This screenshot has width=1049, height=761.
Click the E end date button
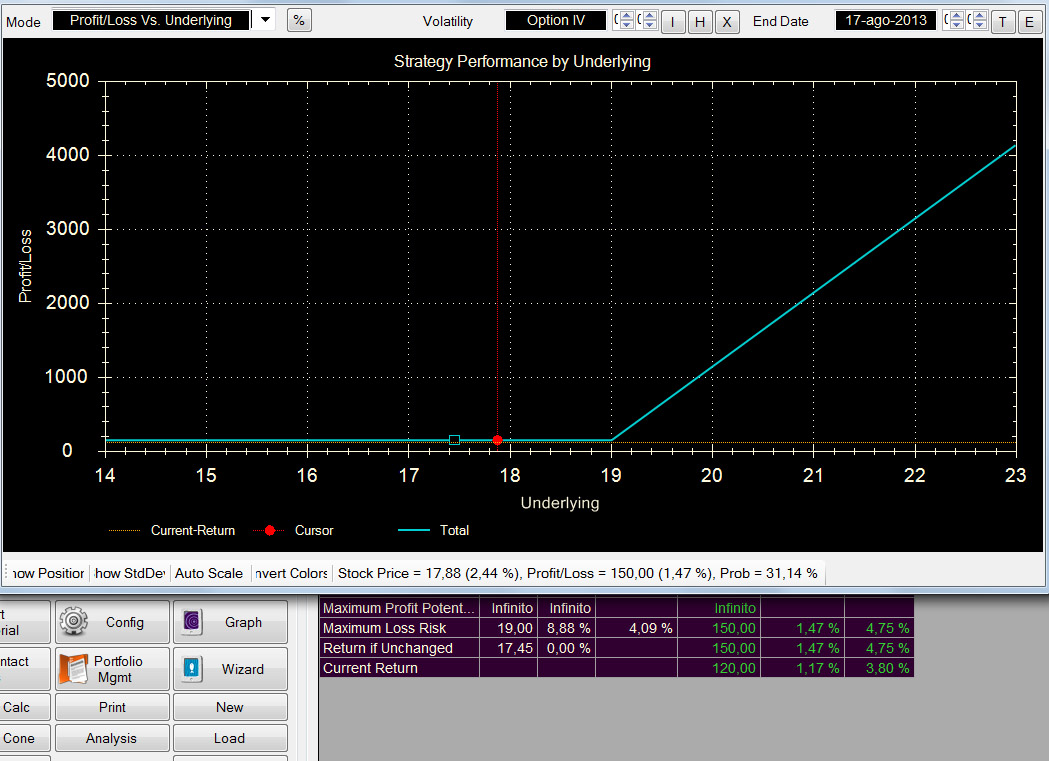coord(1030,22)
